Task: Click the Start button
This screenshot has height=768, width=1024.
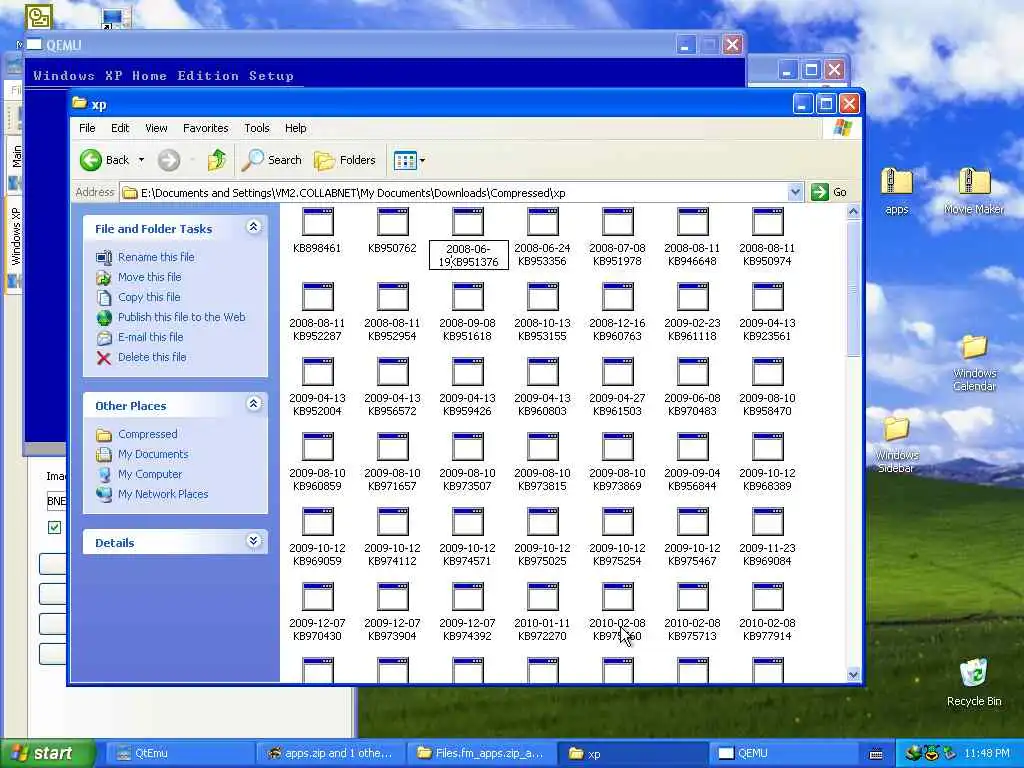Action: click(47, 753)
